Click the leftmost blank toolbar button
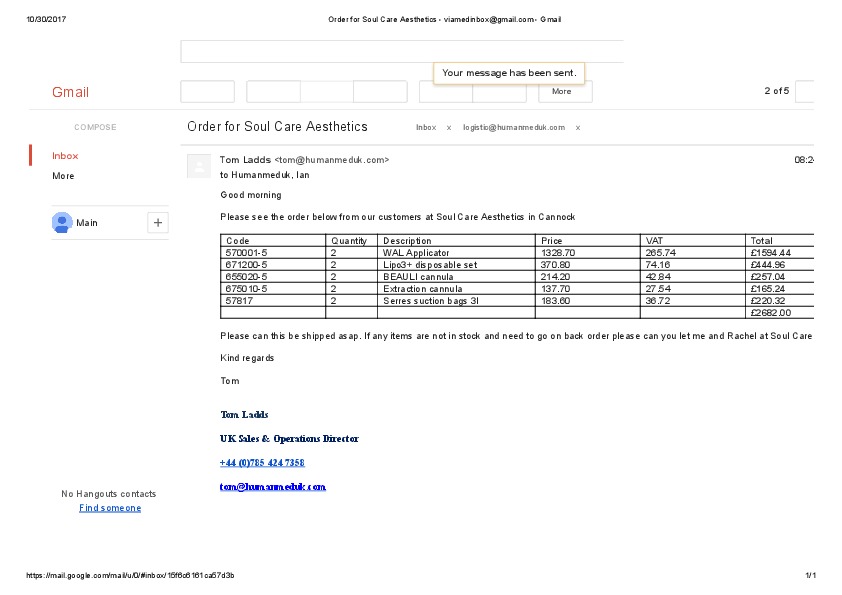 pos(207,92)
